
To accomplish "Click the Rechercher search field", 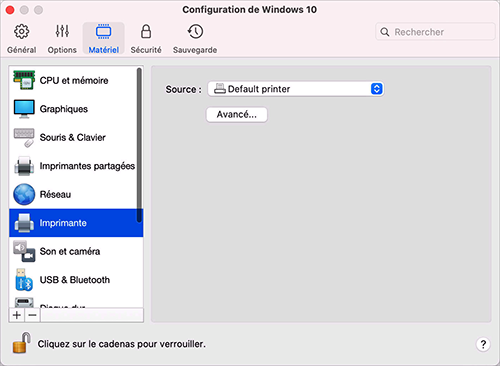I will point(435,32).
